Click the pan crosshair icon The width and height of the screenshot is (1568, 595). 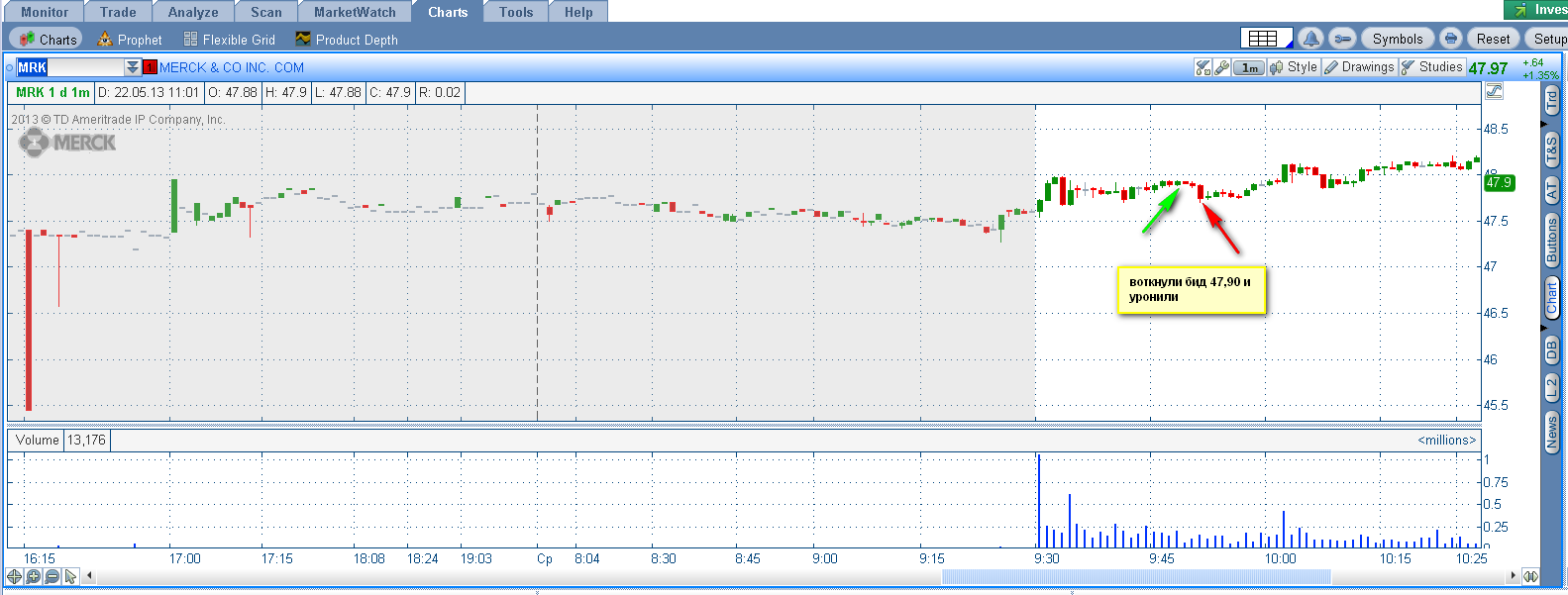click(15, 576)
